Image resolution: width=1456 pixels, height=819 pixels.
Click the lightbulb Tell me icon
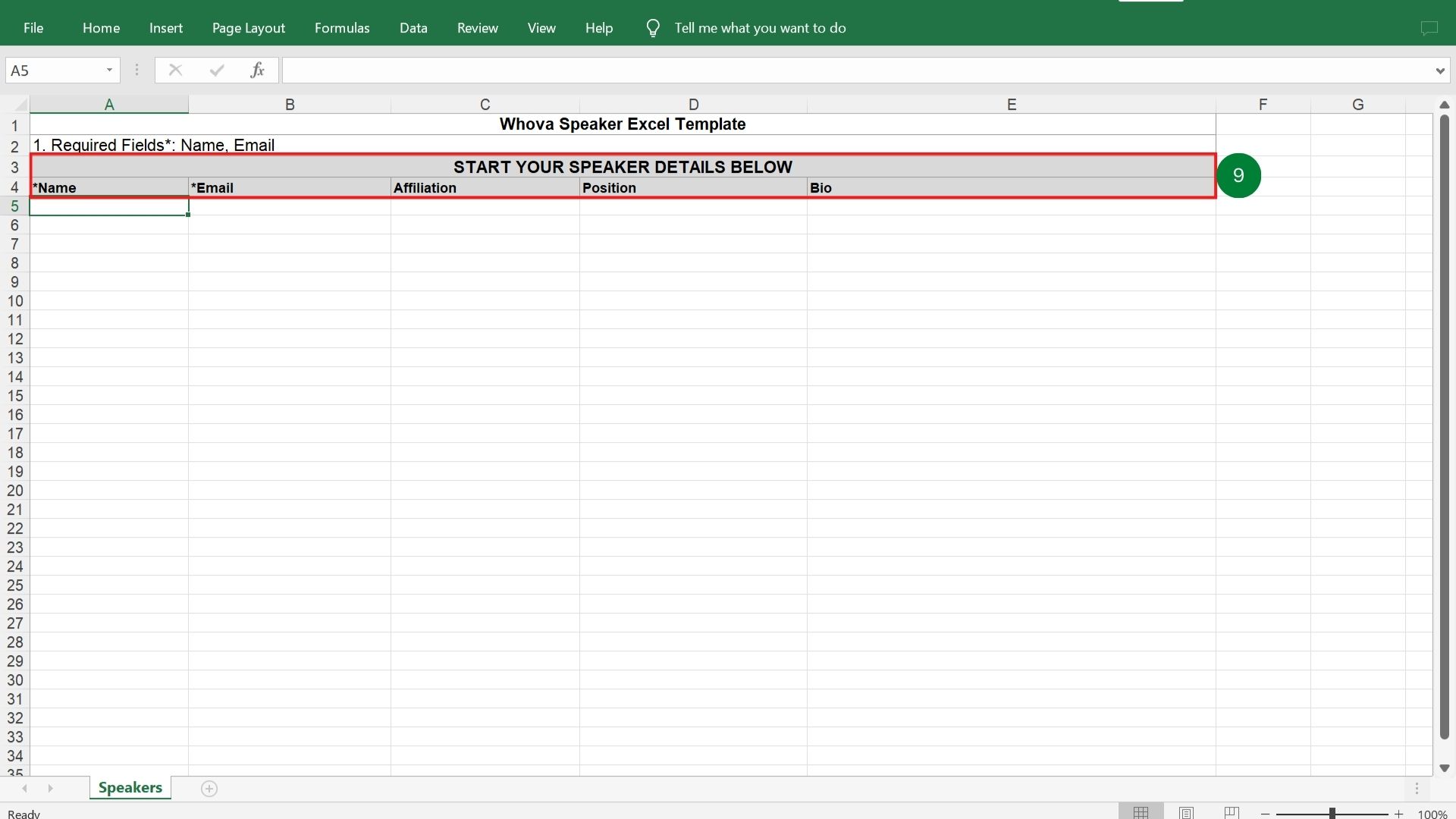[652, 29]
